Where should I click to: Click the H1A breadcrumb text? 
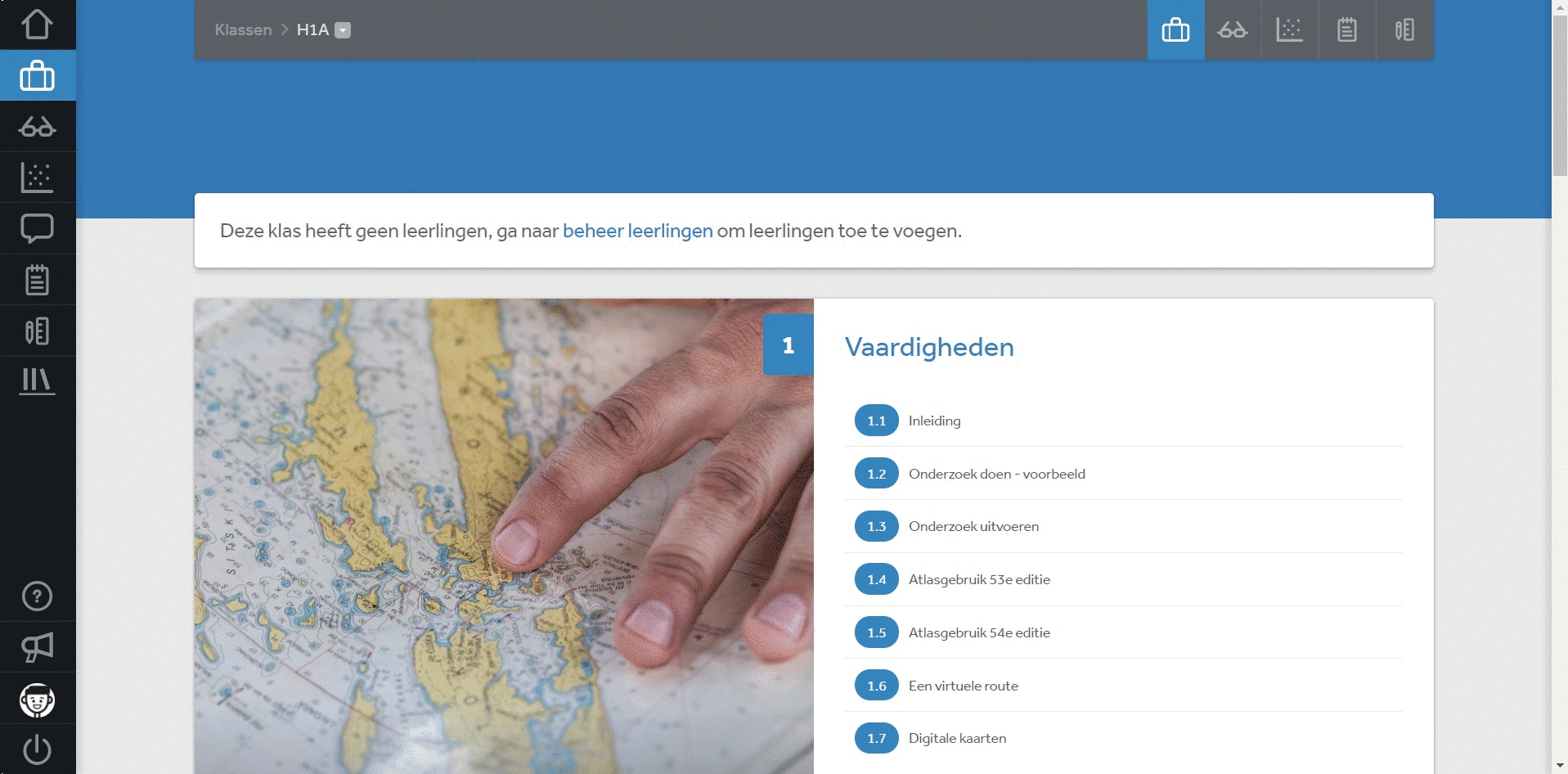312,29
